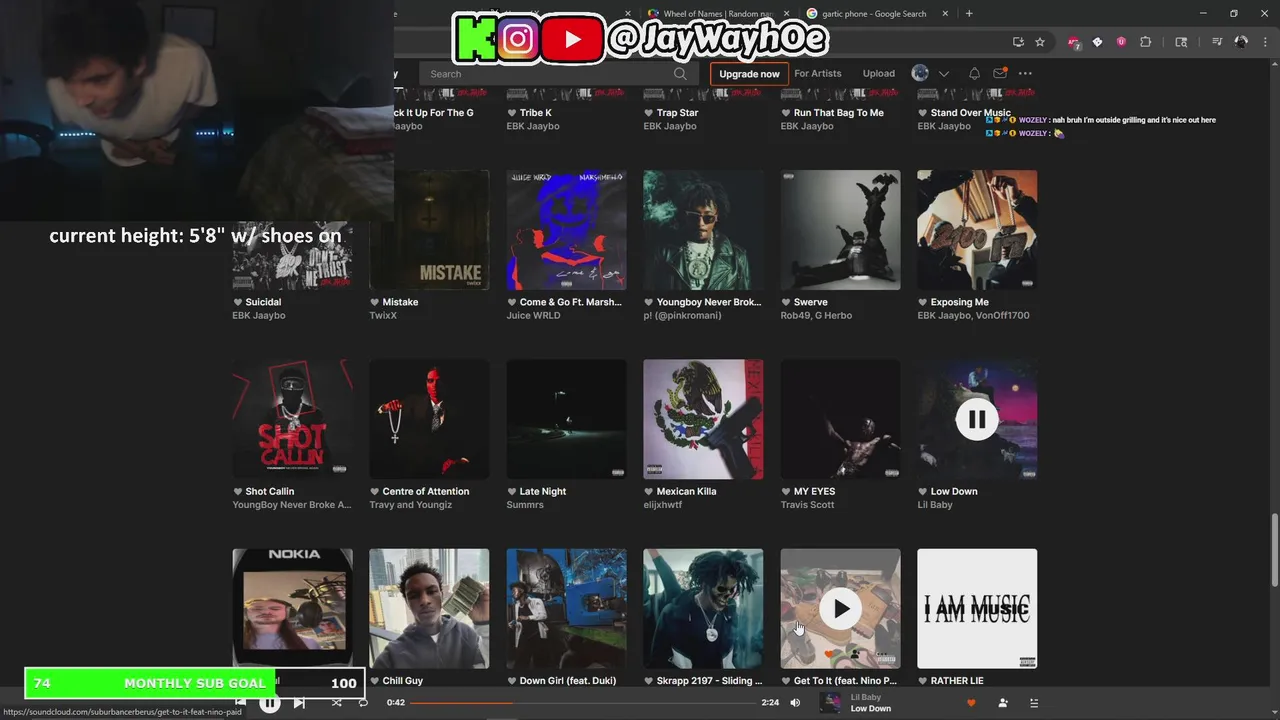The height and width of the screenshot is (720, 1280).
Task: Like the Mexican Killa track
Action: 649,492
